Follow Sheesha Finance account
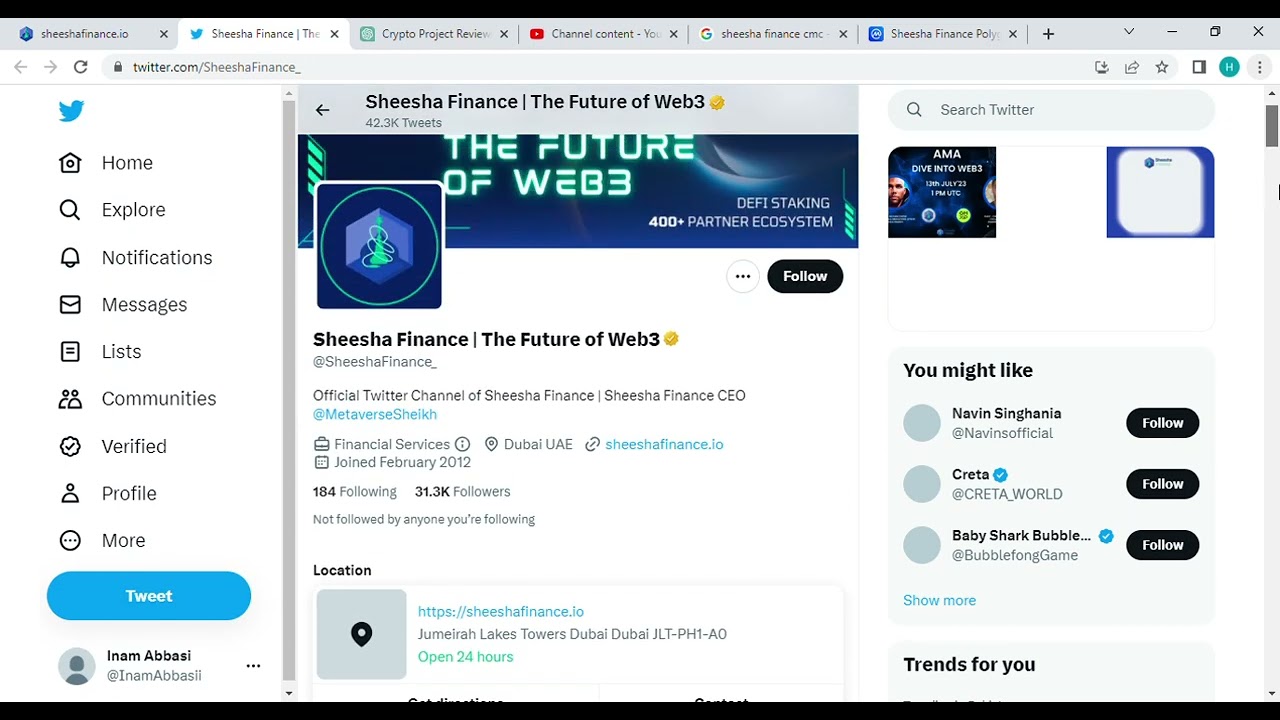This screenshot has width=1280, height=720. click(805, 276)
